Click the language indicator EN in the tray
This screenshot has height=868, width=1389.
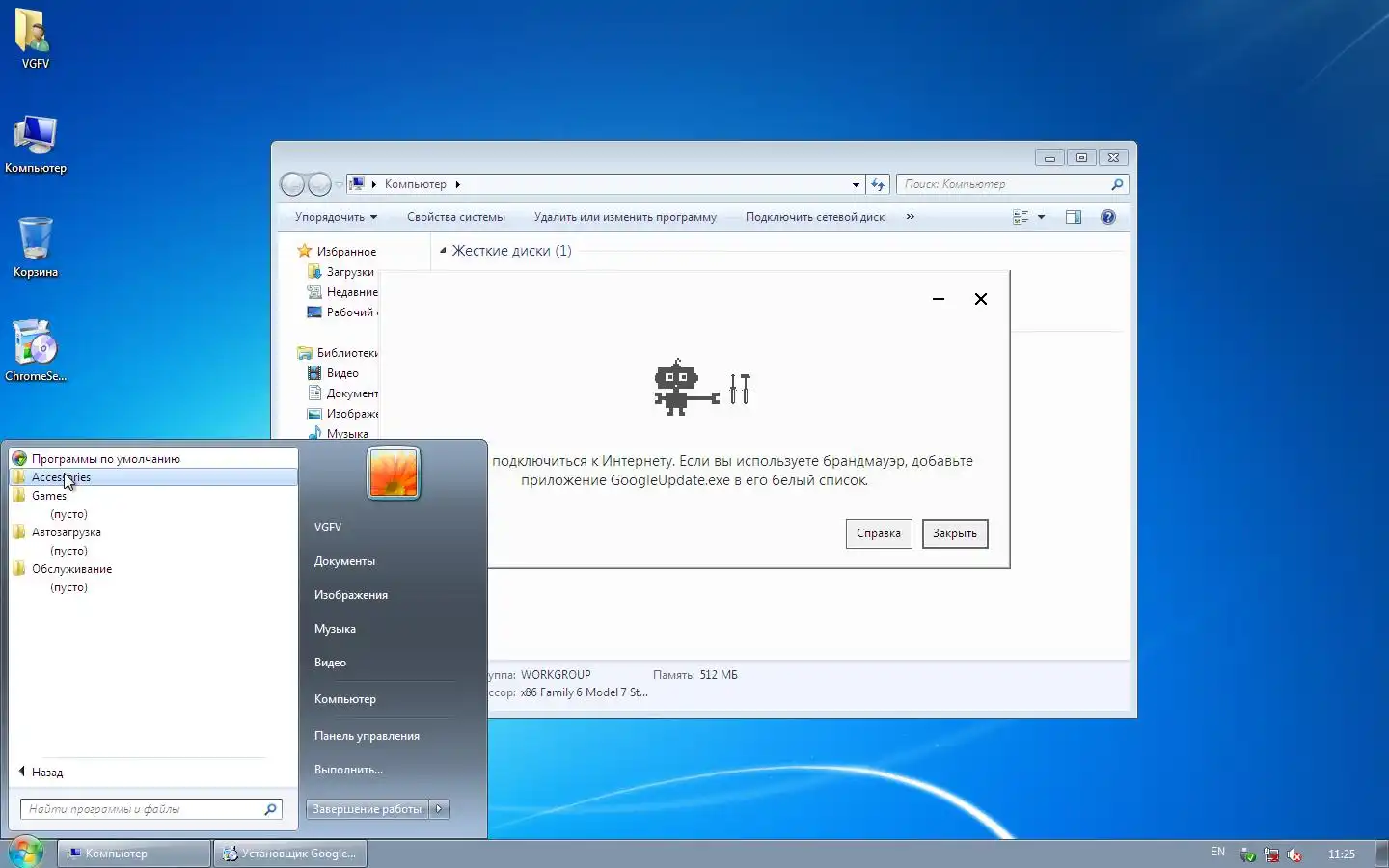(x=1217, y=853)
